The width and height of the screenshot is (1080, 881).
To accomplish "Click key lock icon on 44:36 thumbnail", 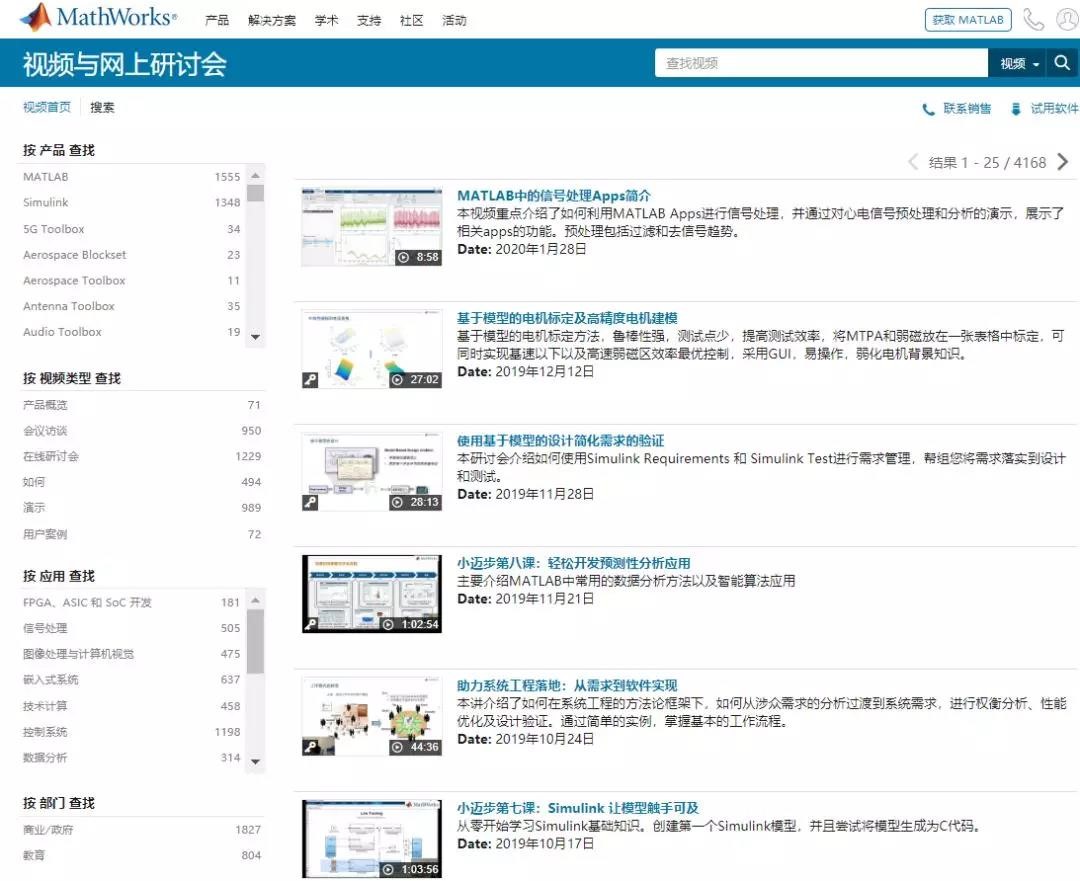I will point(311,747).
